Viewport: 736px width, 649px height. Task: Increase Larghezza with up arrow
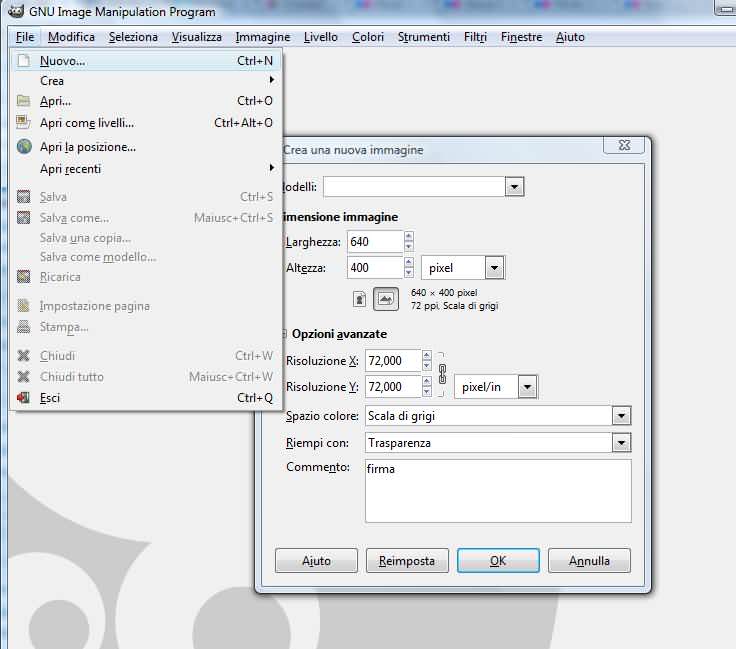pyautogui.click(x=409, y=237)
